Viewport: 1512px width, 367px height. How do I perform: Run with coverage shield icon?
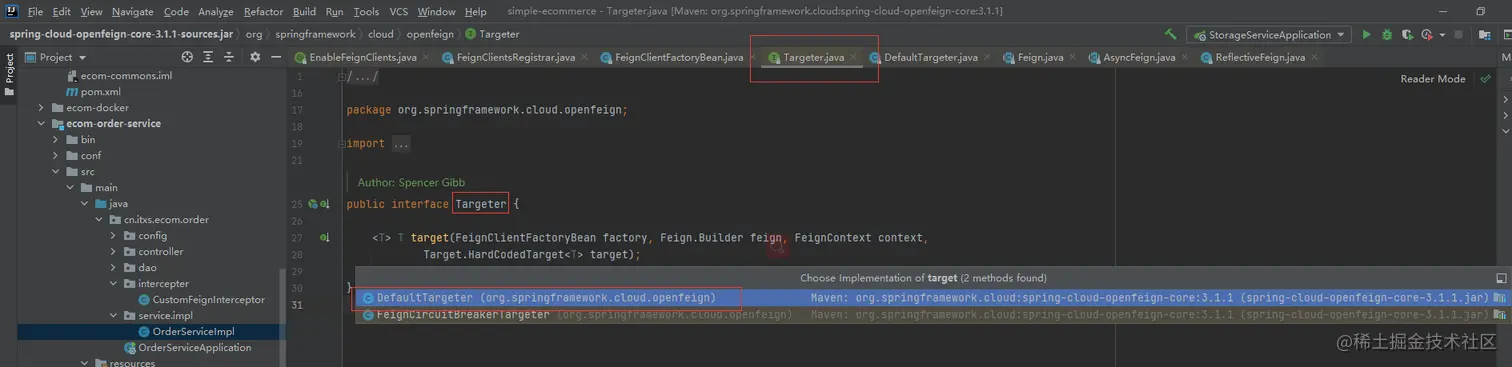click(1408, 34)
